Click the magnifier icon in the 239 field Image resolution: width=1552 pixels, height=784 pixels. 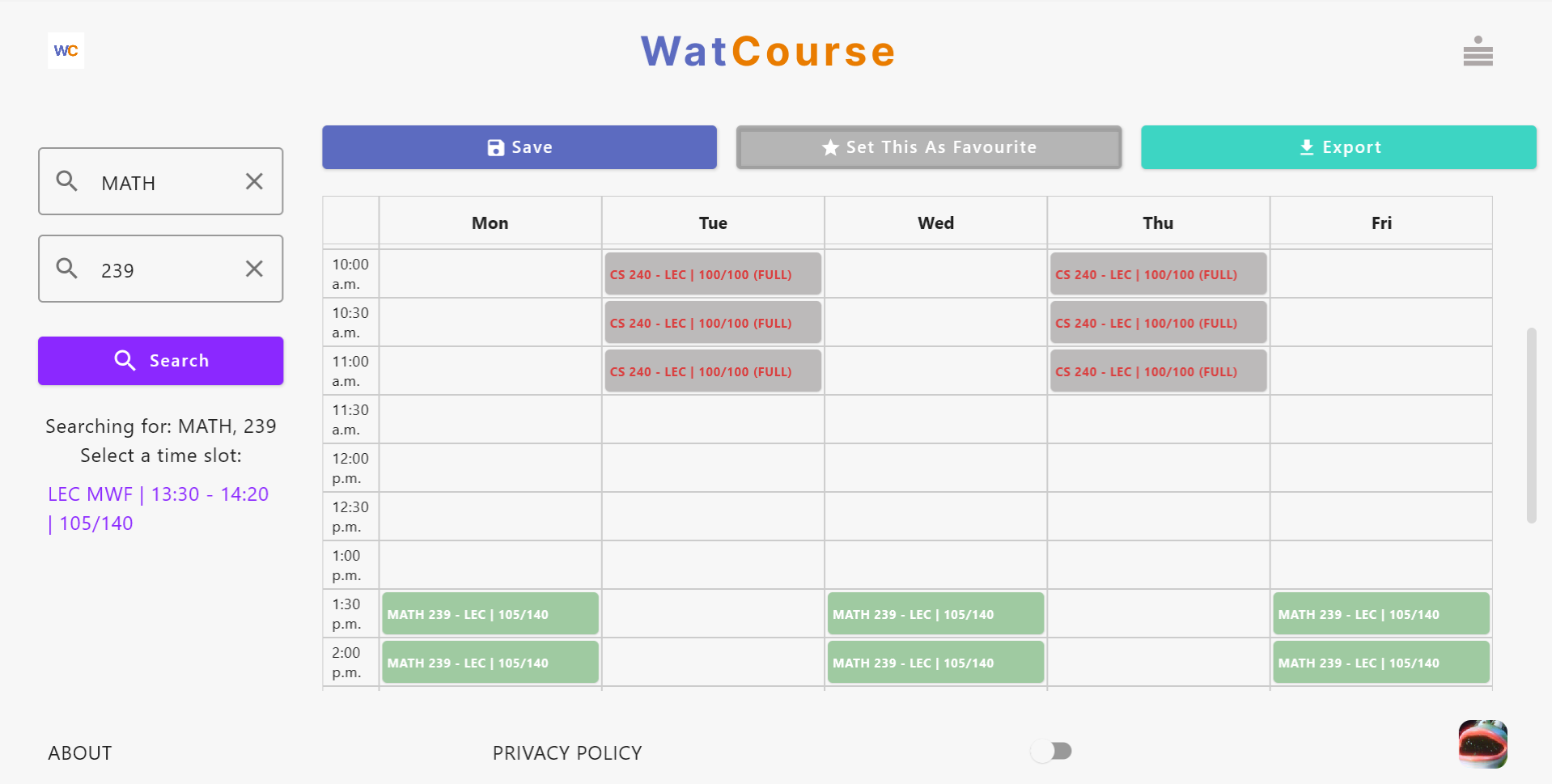point(68,269)
